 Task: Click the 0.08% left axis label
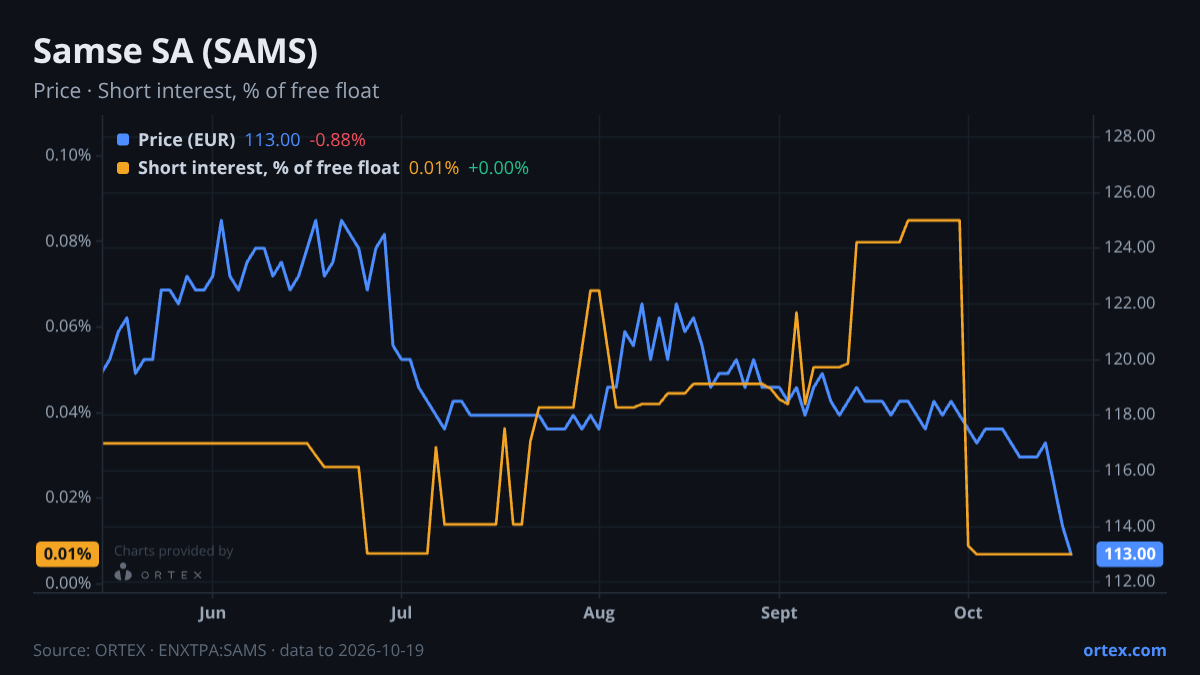[68, 241]
